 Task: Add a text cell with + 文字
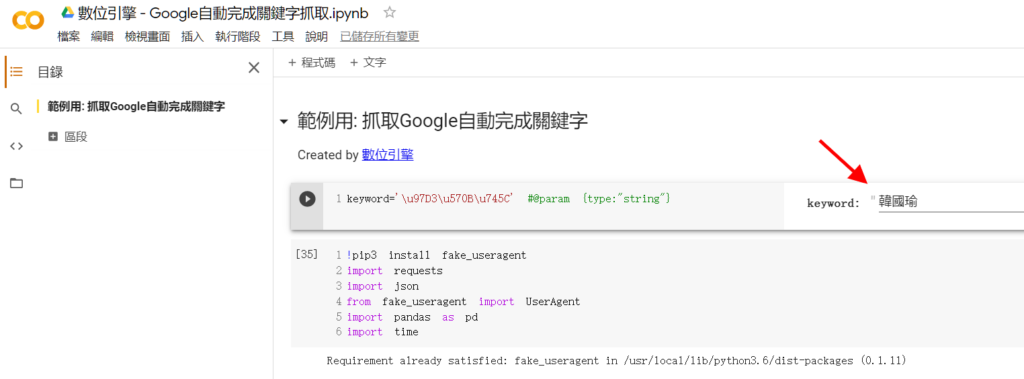[368, 63]
